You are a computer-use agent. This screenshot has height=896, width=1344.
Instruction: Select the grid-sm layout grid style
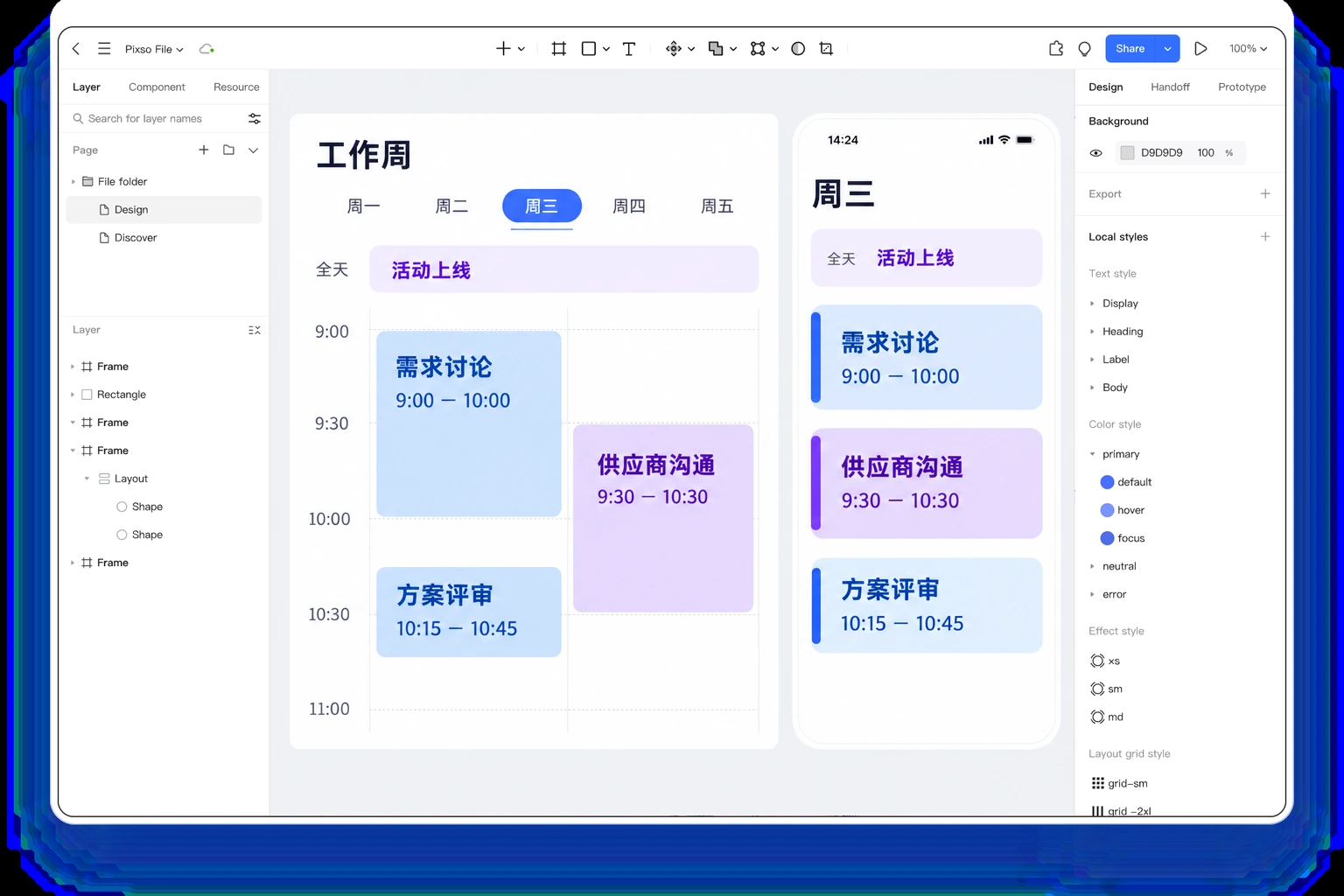click(1119, 783)
